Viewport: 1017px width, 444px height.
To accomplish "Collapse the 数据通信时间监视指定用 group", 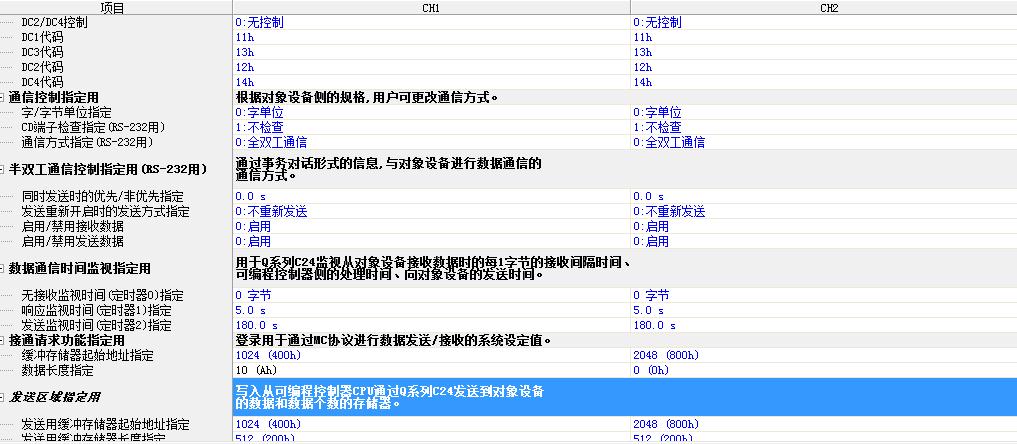I will (4, 268).
